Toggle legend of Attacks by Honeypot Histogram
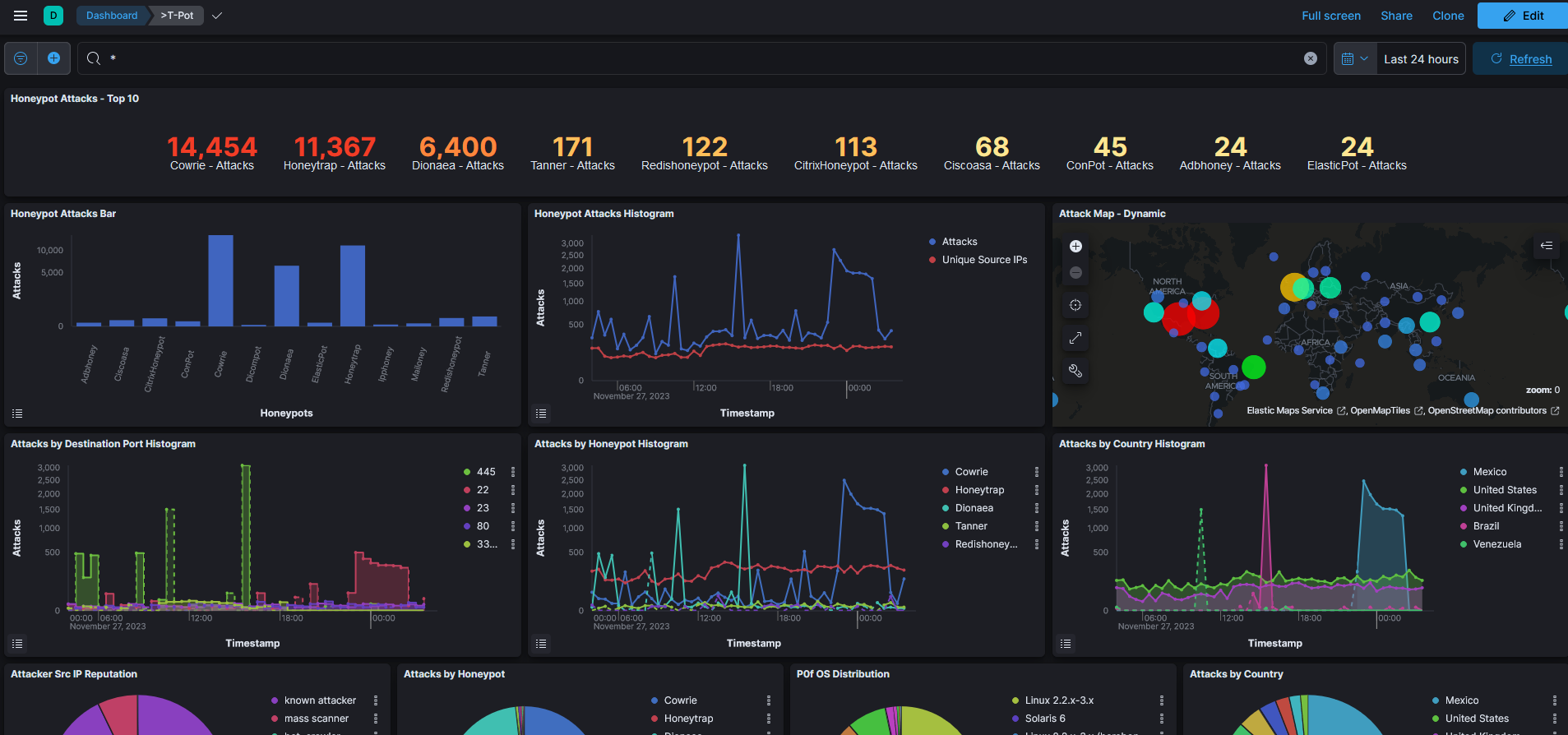 point(541,644)
